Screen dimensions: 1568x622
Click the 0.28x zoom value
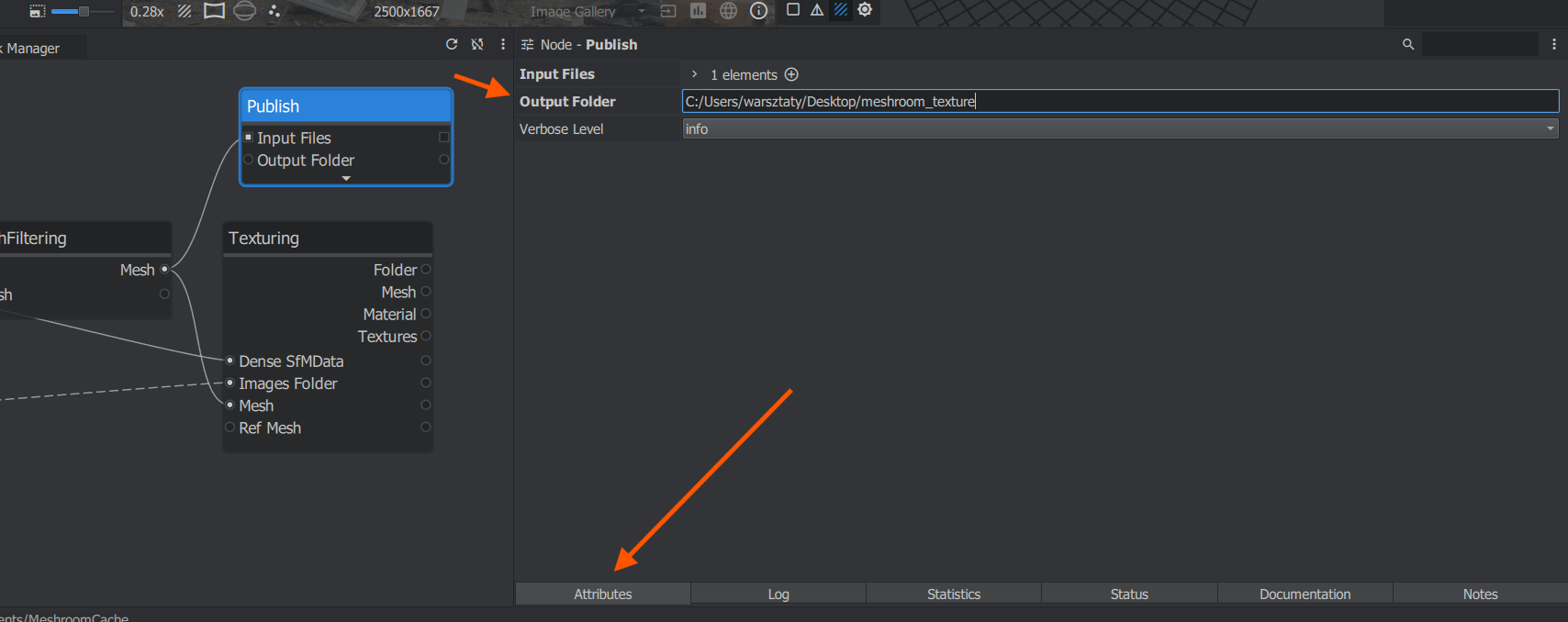point(147,12)
